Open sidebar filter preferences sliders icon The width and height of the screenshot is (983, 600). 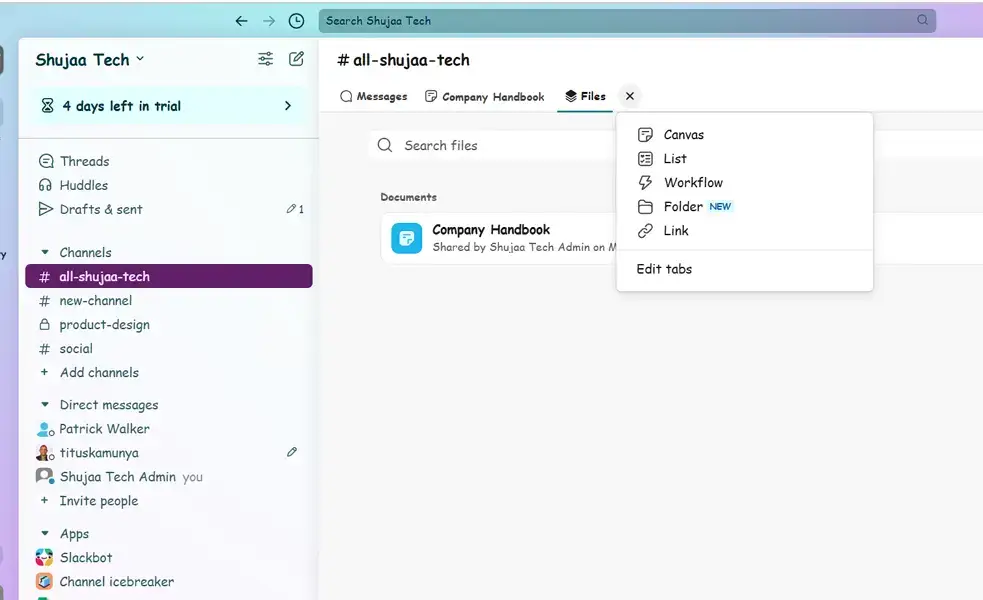[266, 59]
